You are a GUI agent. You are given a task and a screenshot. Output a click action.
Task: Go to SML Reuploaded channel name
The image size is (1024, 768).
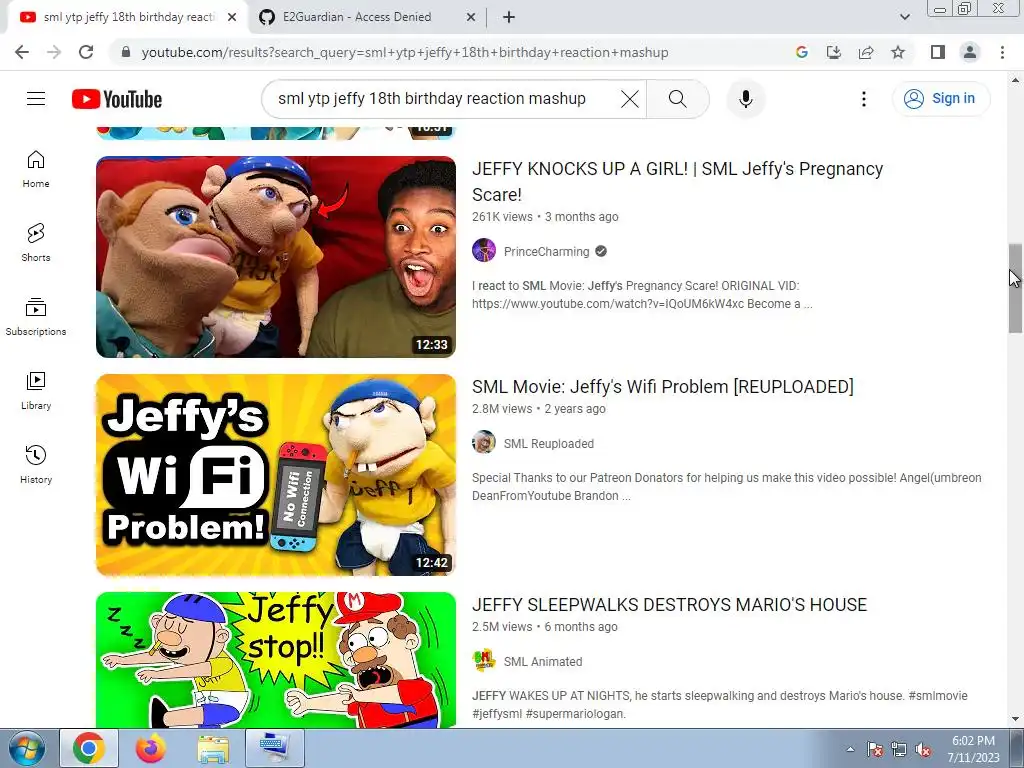point(549,443)
